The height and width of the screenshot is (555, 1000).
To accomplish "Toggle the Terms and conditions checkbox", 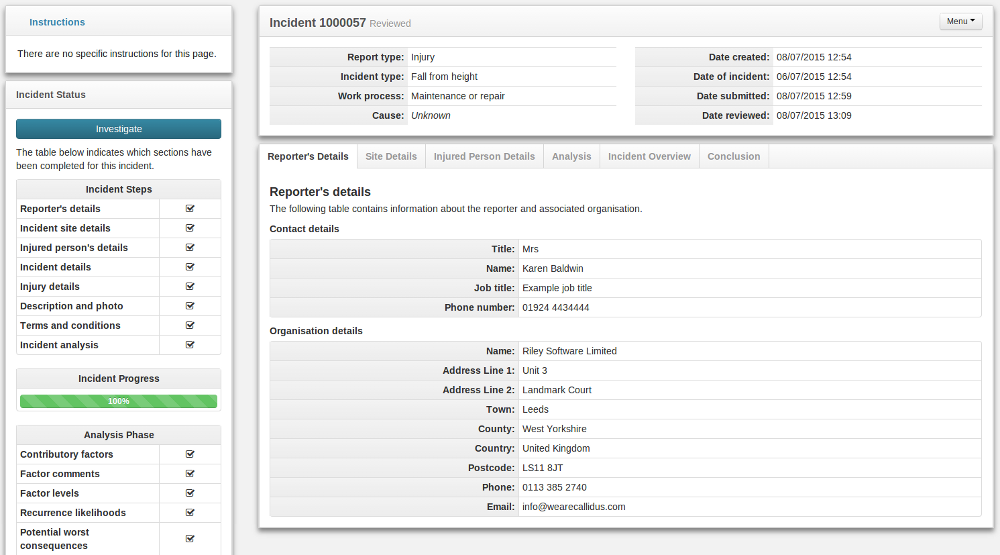I will coord(190,326).
